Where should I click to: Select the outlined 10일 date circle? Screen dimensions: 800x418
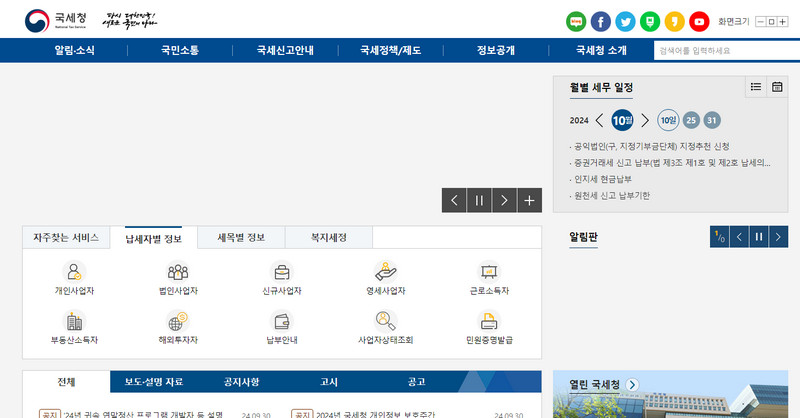tap(668, 120)
